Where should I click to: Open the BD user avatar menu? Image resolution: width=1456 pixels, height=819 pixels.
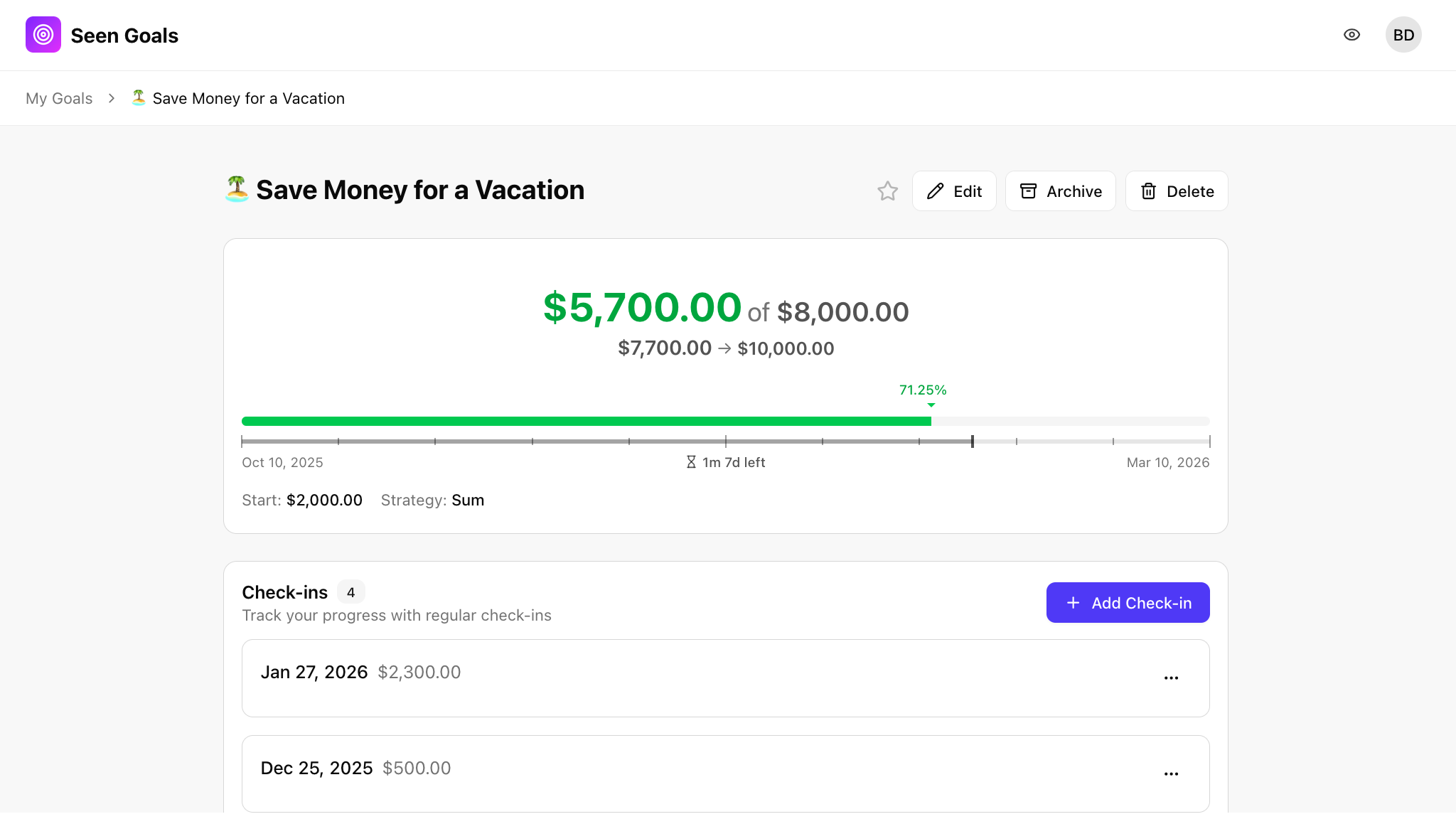tap(1403, 35)
